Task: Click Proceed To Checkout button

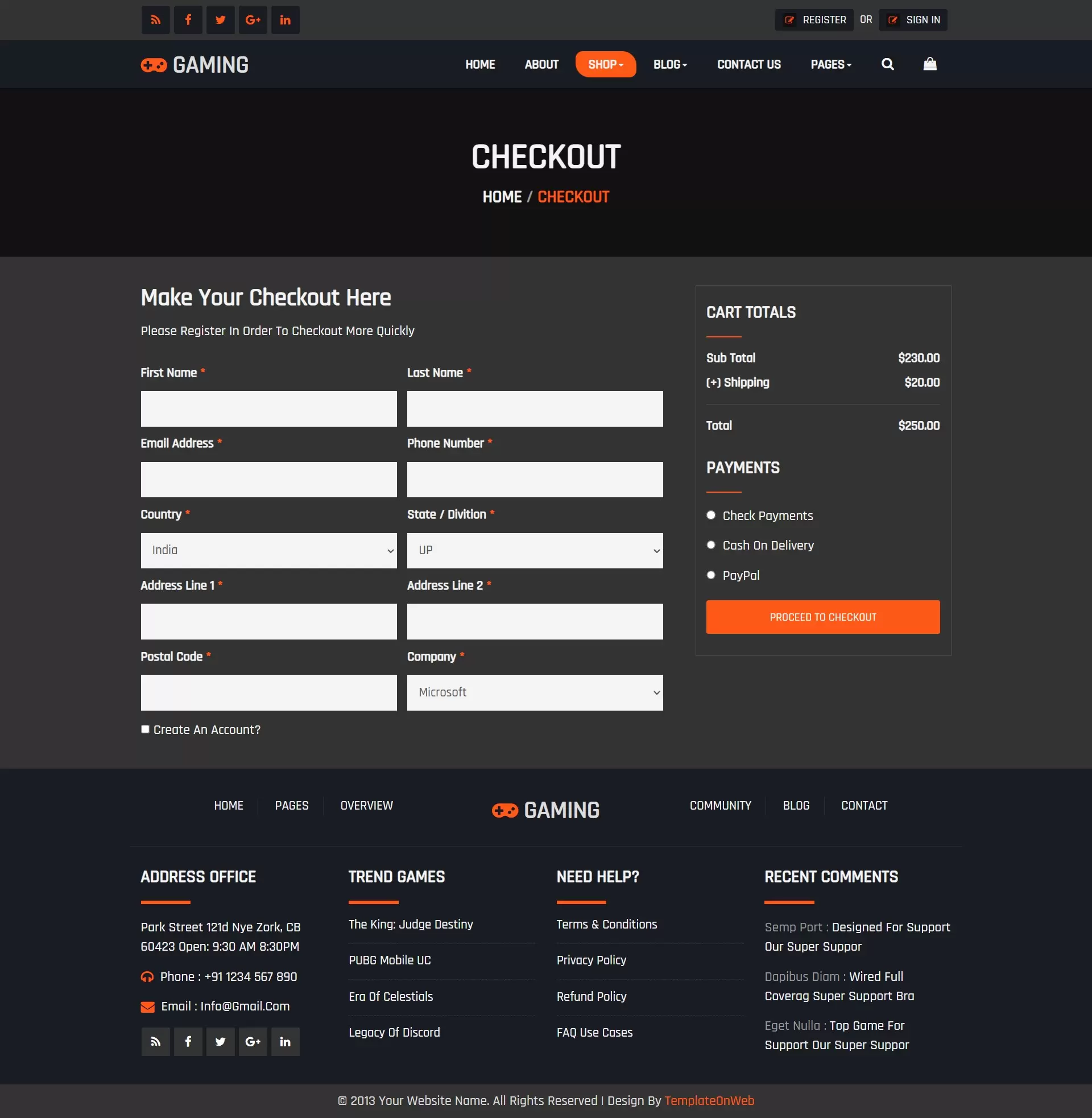Action: [823, 617]
